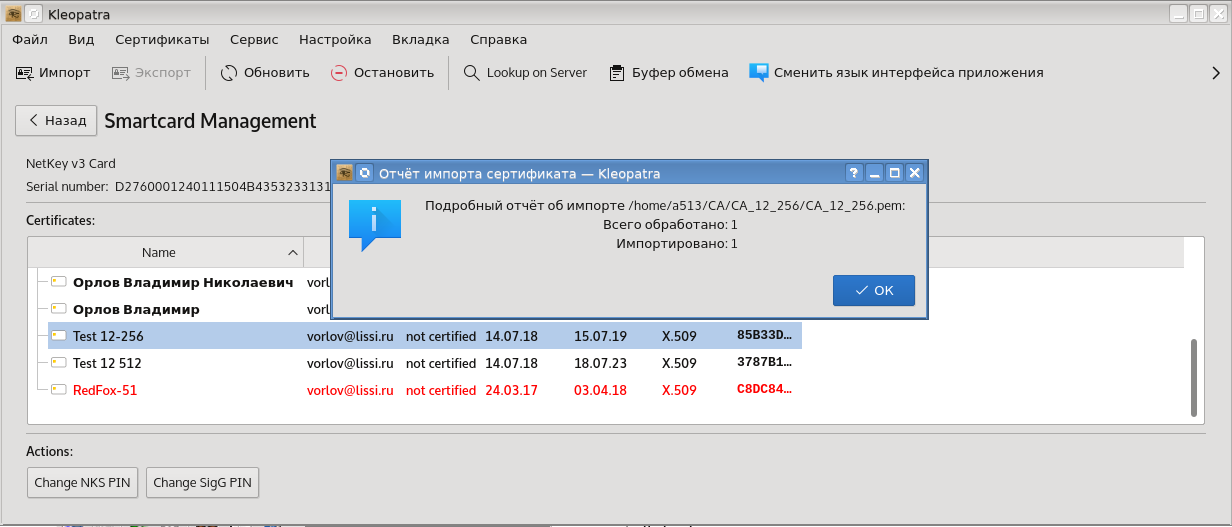Open the Сервис menu

click(x=254, y=40)
